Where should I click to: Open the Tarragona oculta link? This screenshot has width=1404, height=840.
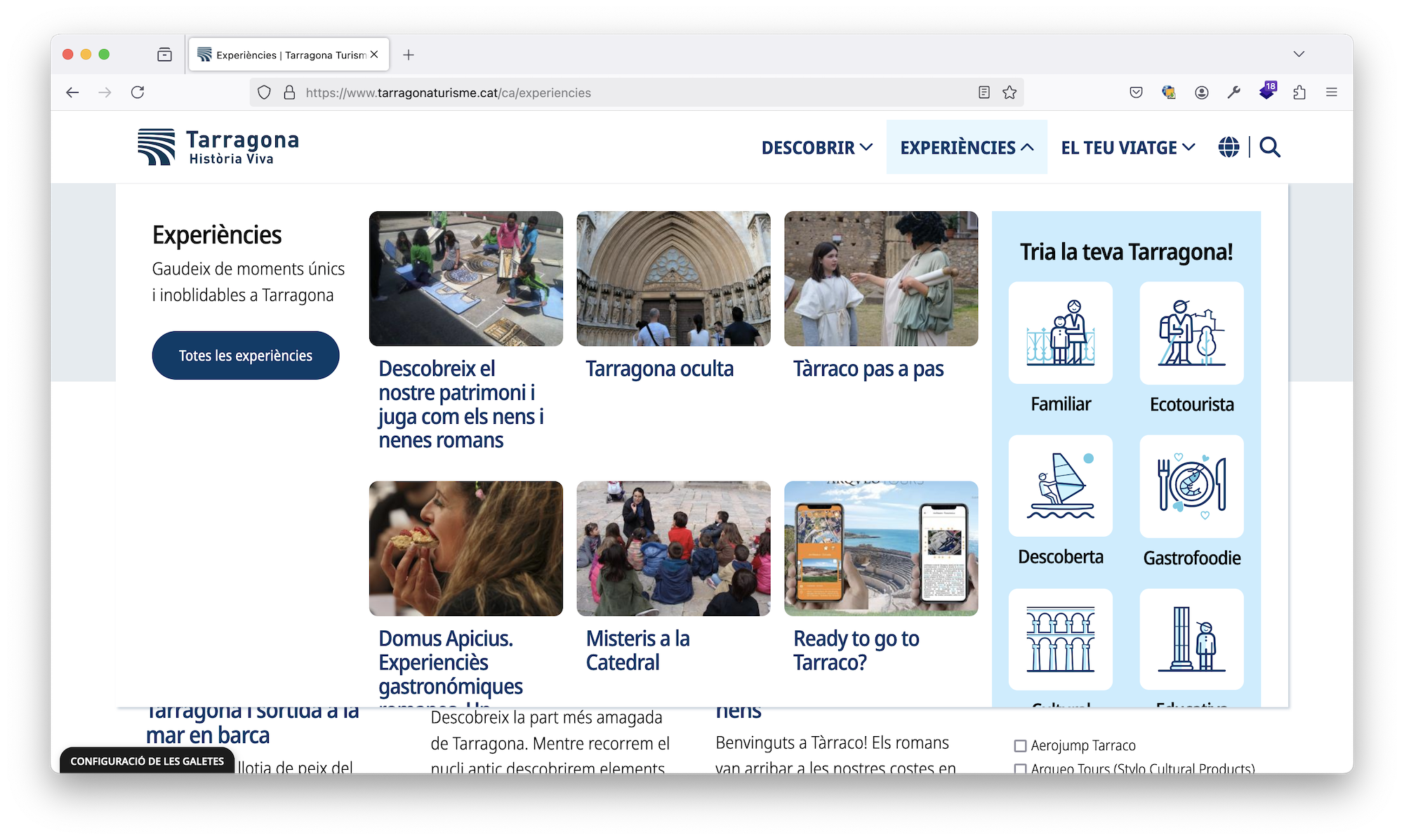coord(659,369)
